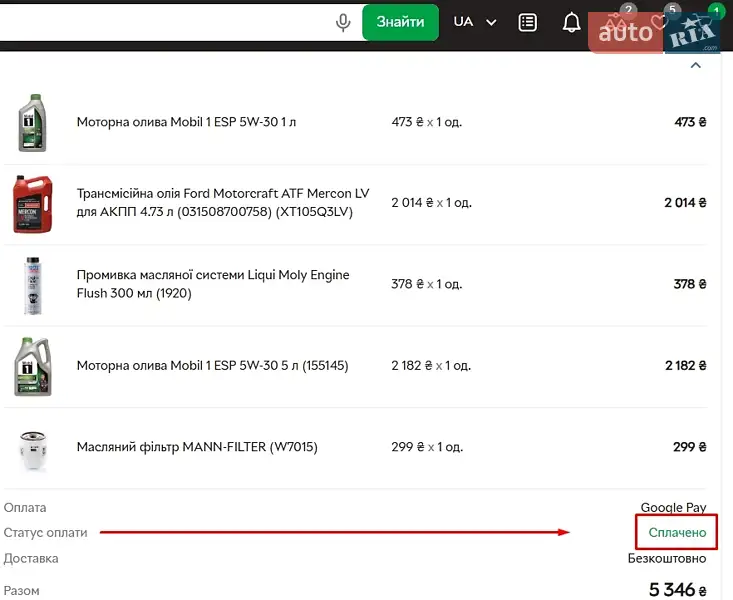
Task: Click the Безкоштовно delivery value
Action: (x=667, y=558)
